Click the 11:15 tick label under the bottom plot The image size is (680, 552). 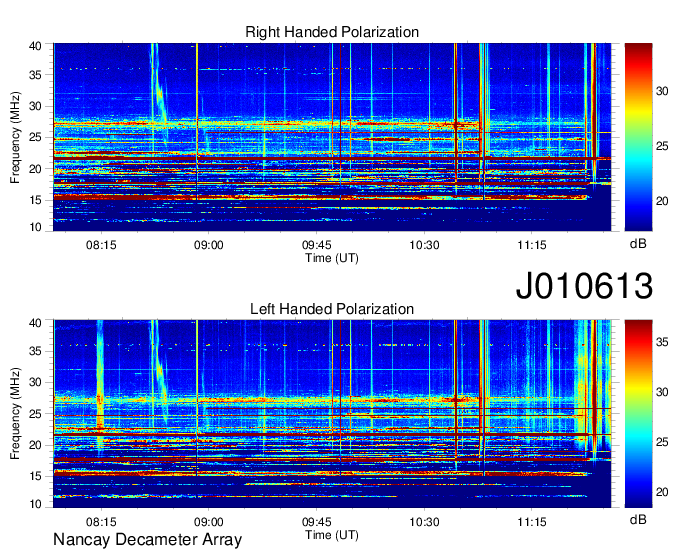point(532,522)
